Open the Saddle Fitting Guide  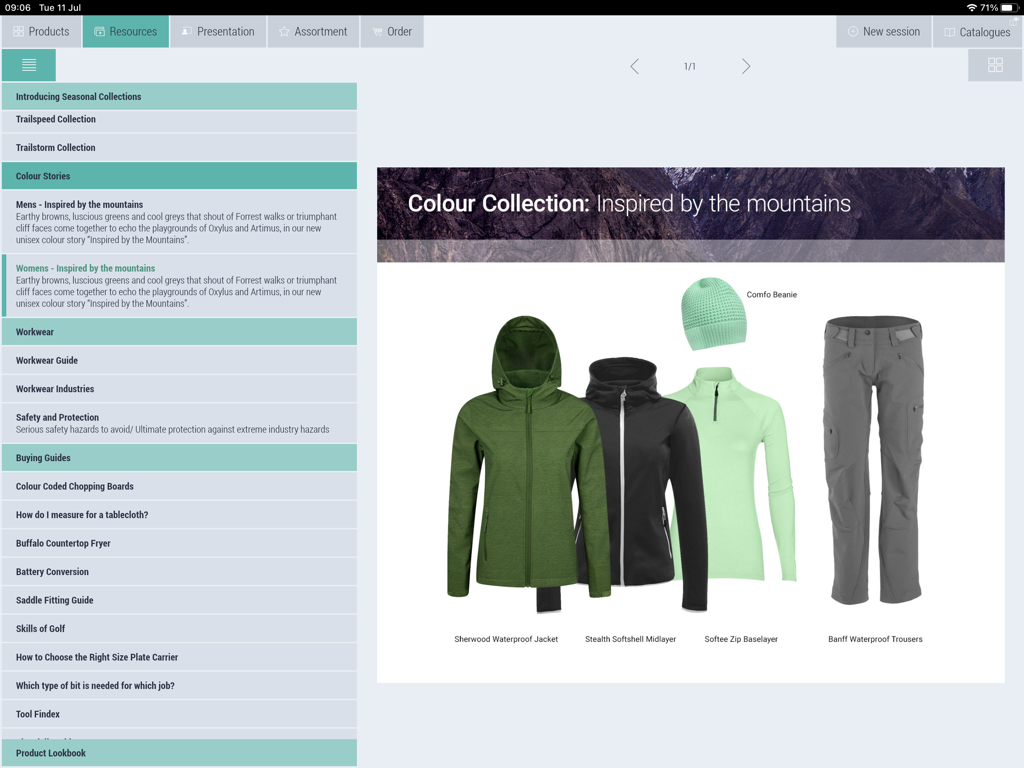[x=179, y=600]
